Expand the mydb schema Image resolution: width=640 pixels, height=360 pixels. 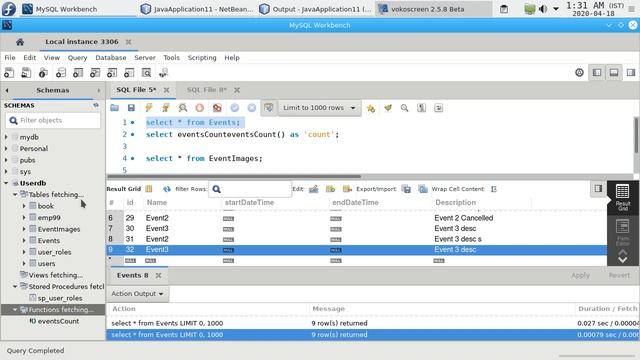tap(6, 137)
